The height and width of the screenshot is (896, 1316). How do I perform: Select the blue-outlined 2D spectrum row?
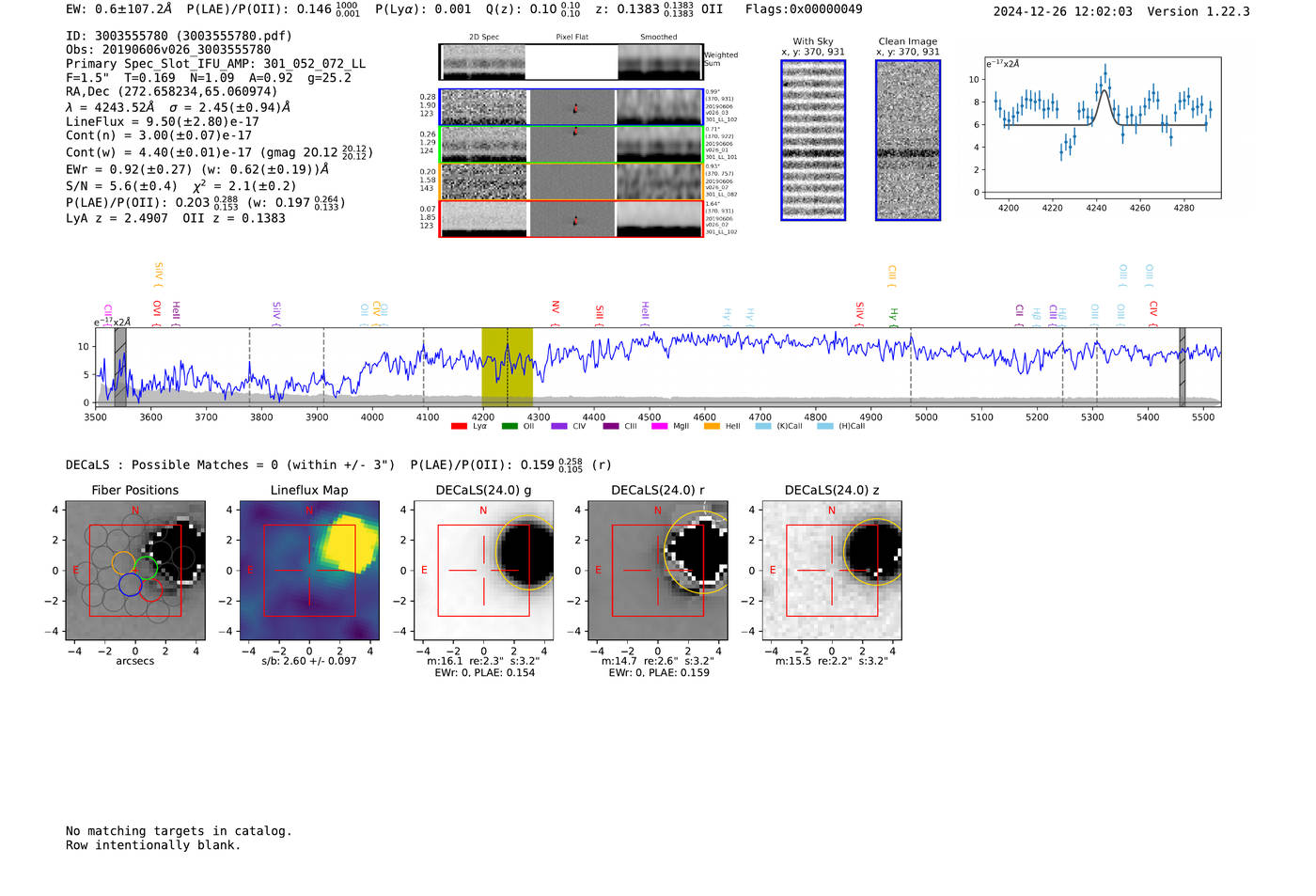[x=572, y=107]
